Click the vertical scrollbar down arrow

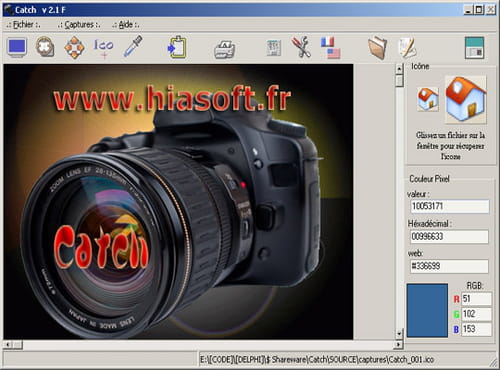(399, 333)
